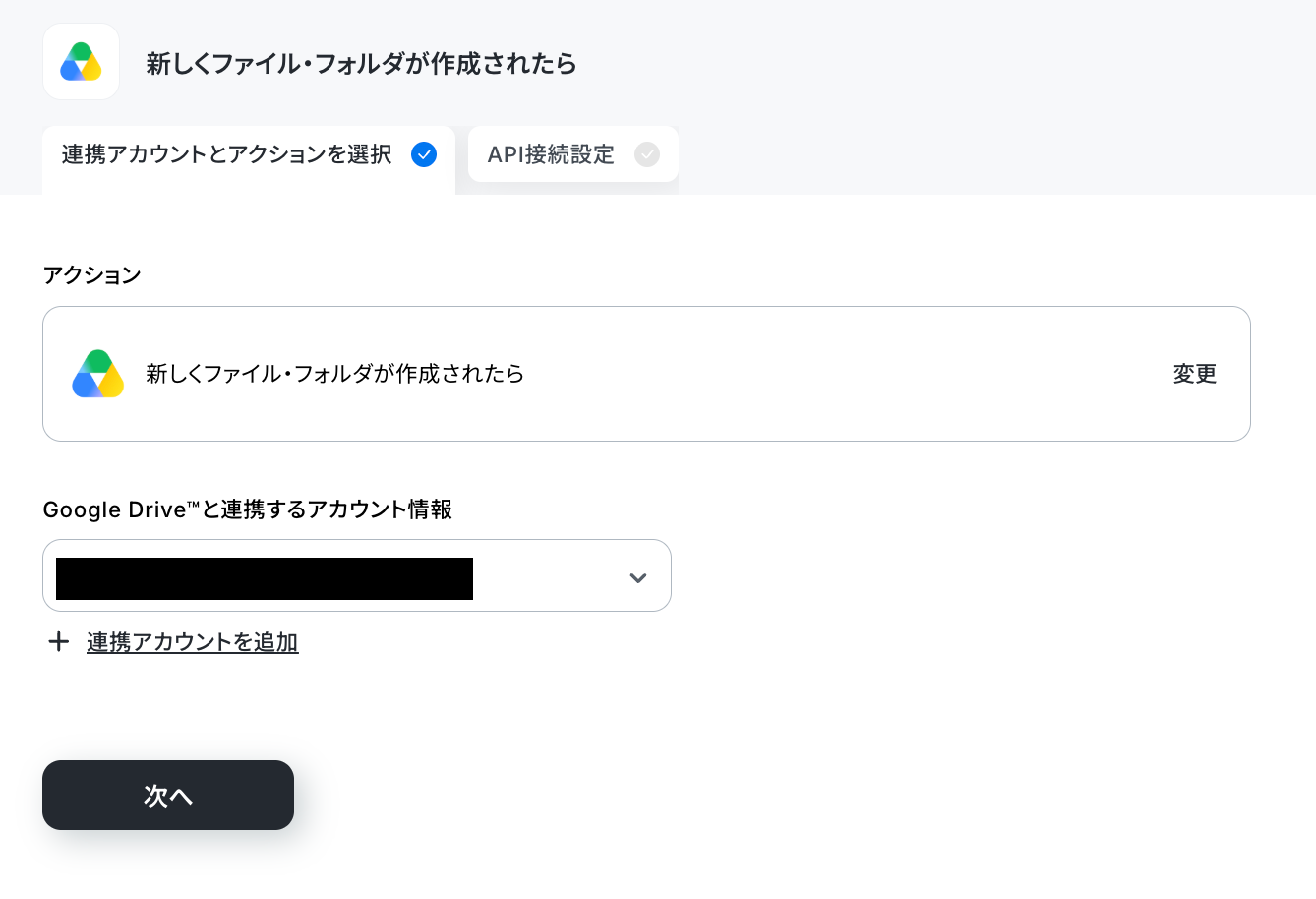Screen dimensions: 1316x899
Task: Click the Google Drive icon in the action card
Action: [98, 374]
